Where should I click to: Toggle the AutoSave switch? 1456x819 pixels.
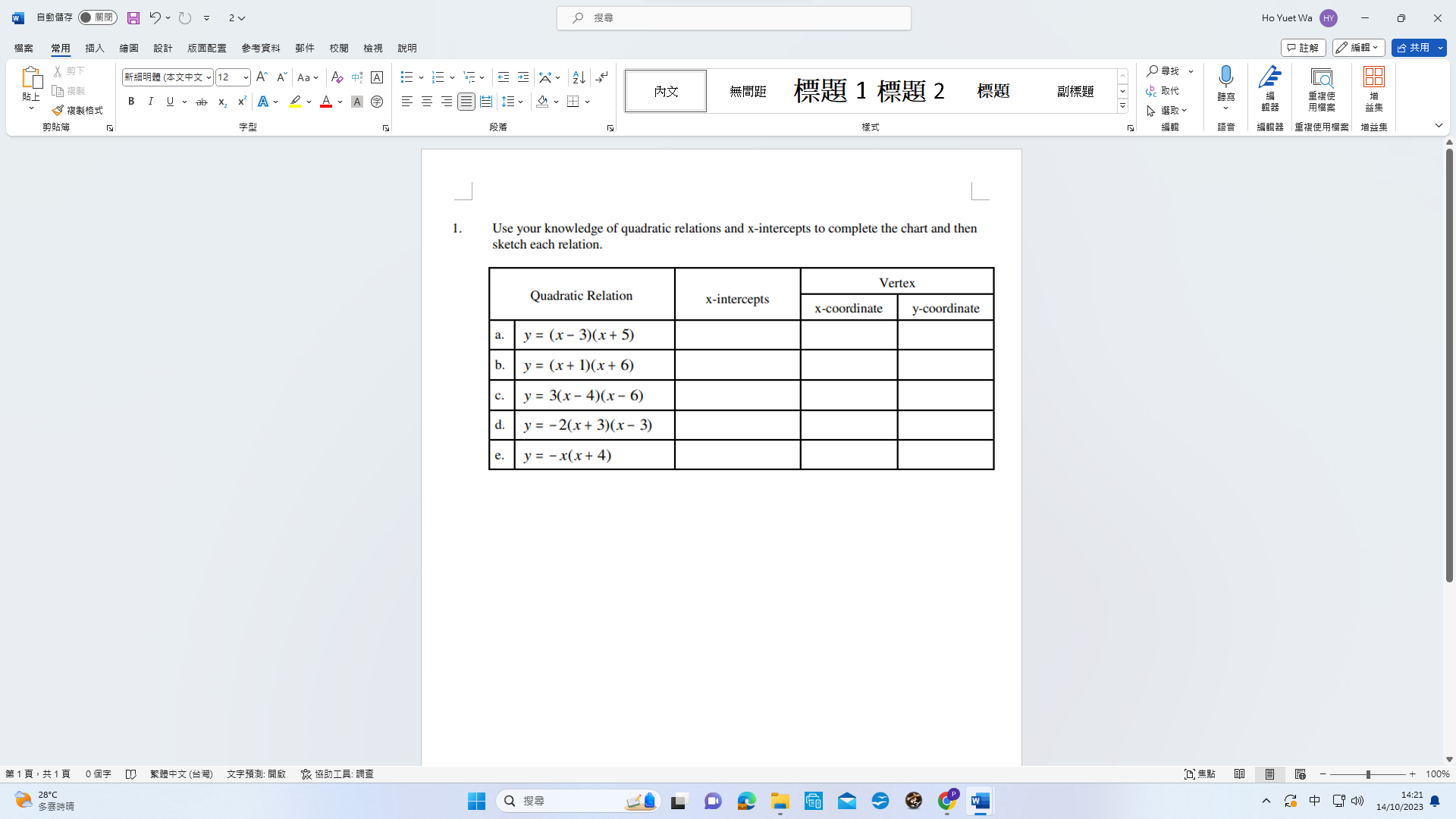(97, 17)
